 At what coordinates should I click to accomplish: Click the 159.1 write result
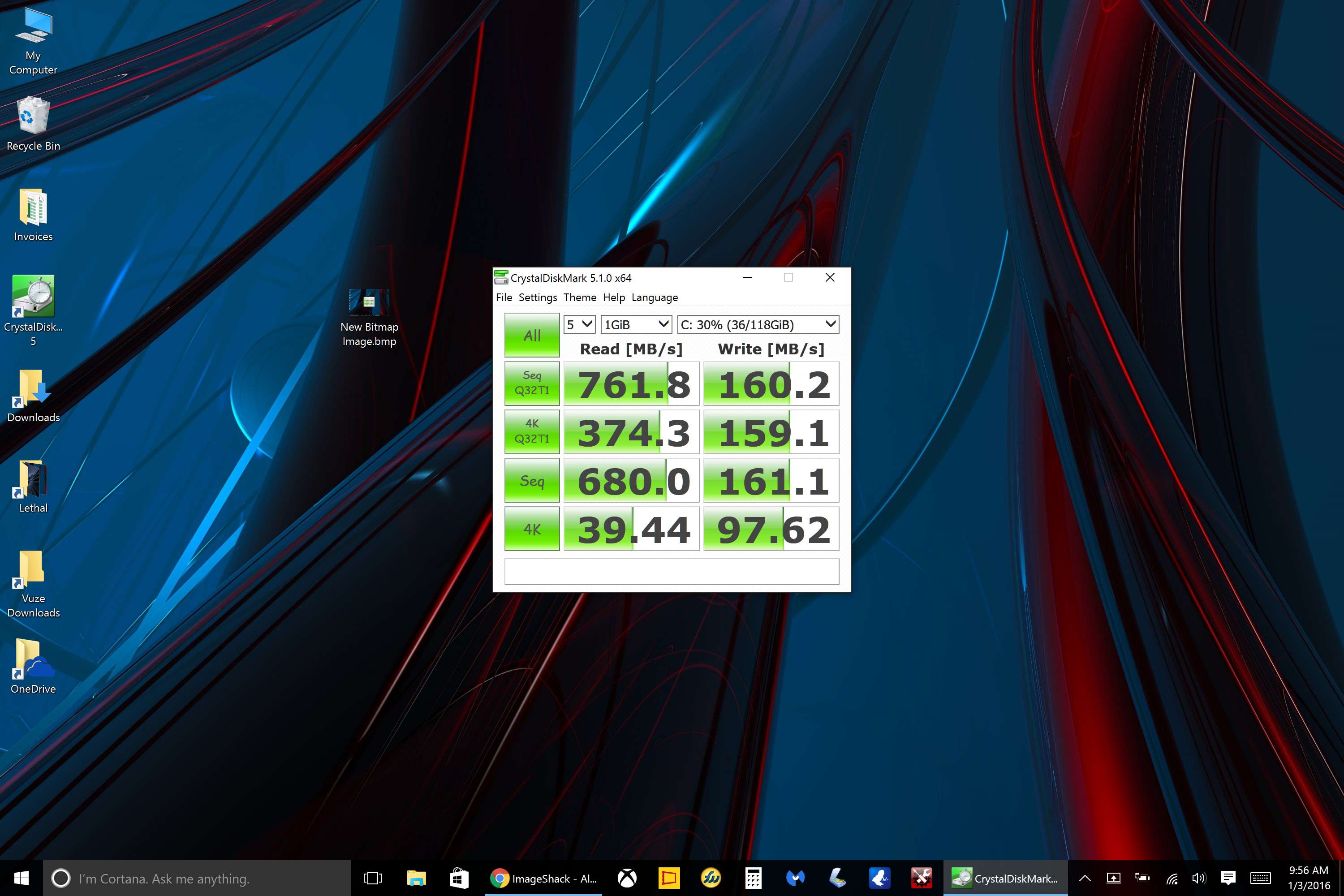coord(771,432)
